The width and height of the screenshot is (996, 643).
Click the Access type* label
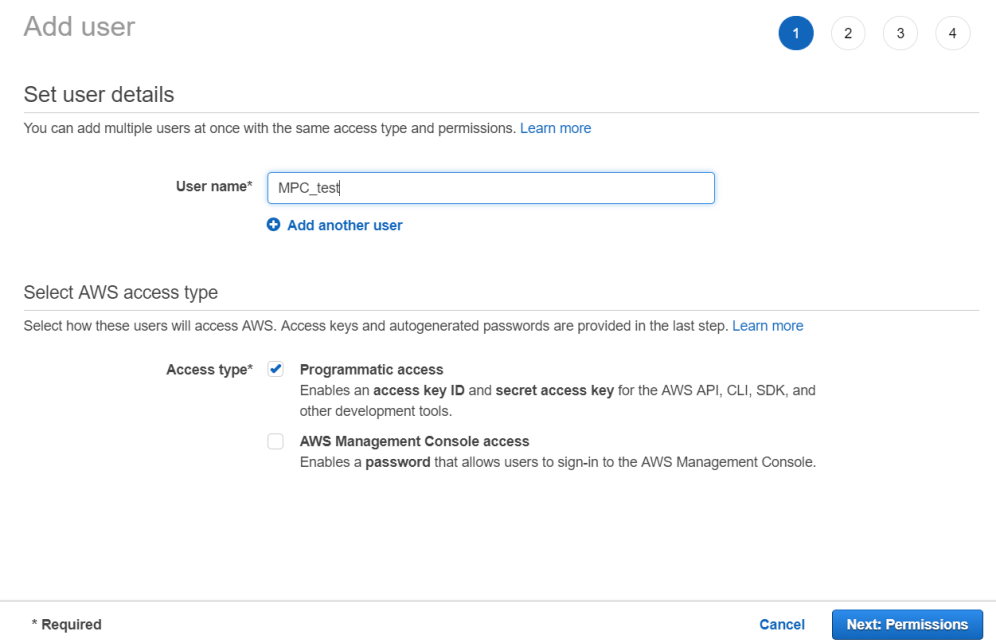tap(210, 370)
